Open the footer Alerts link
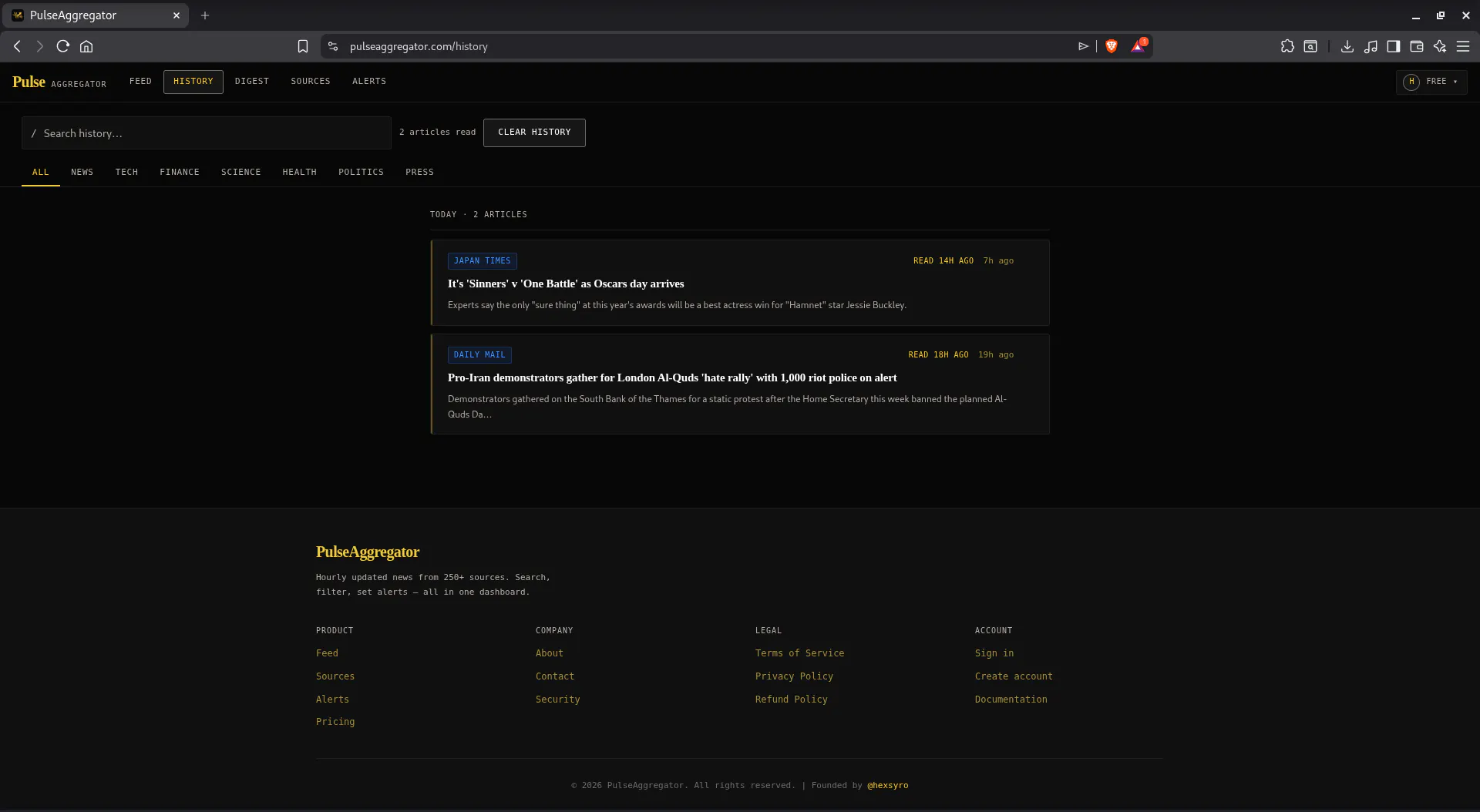 coord(332,700)
